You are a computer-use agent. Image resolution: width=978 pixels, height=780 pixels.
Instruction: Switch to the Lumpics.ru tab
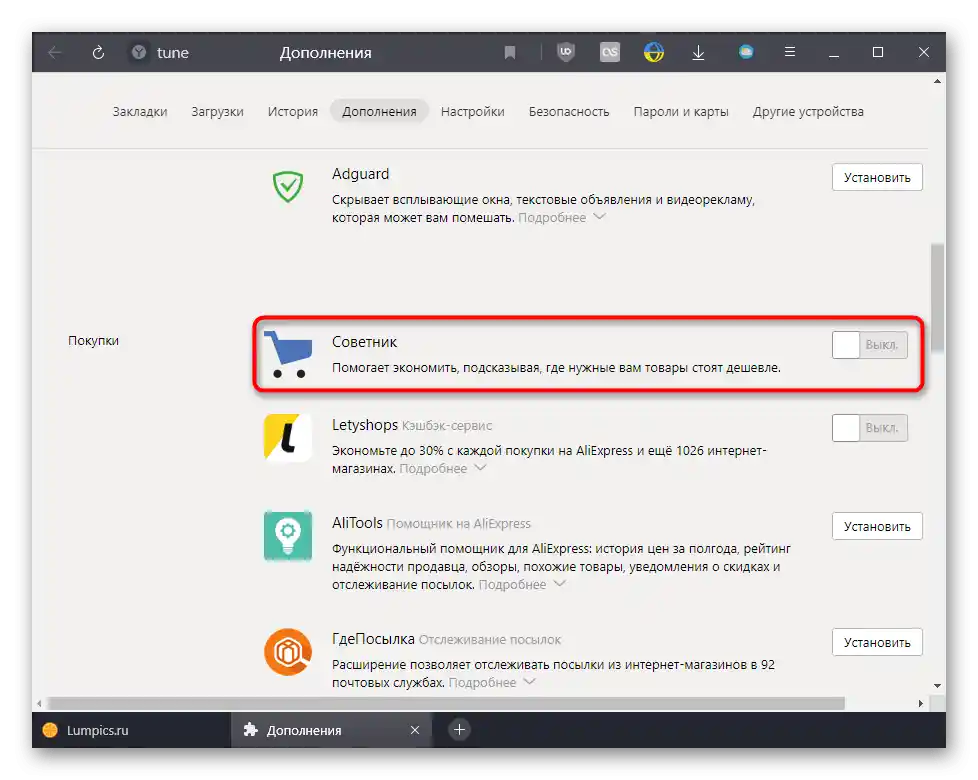coord(132,730)
